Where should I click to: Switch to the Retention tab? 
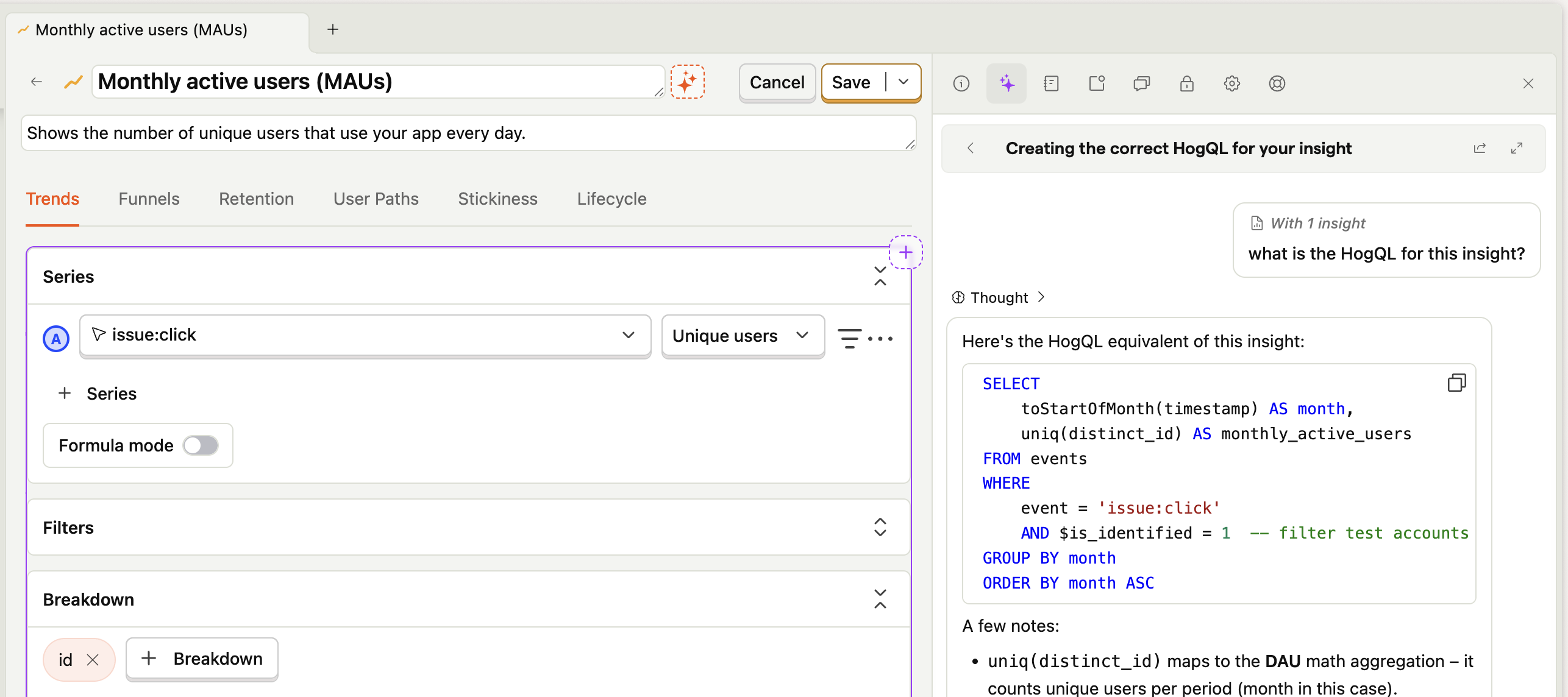click(x=256, y=199)
